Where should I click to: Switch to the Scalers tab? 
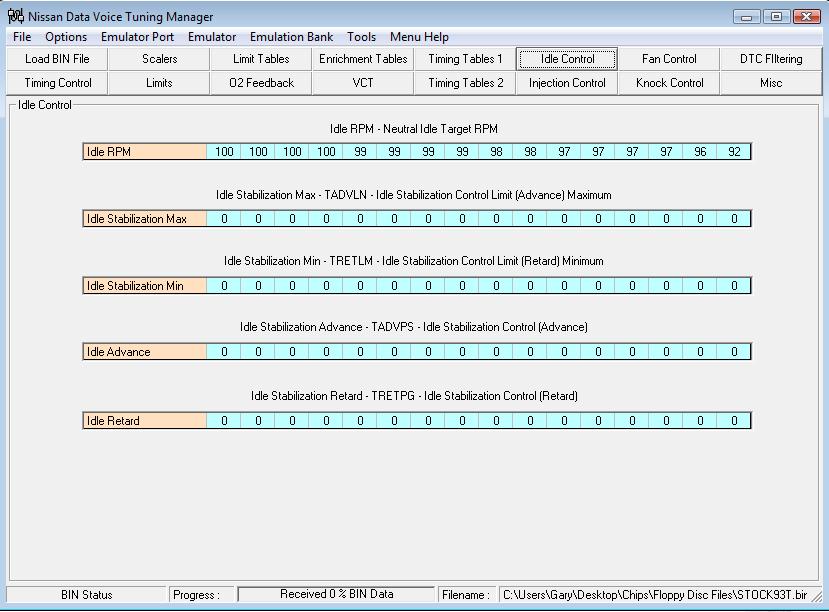point(159,59)
